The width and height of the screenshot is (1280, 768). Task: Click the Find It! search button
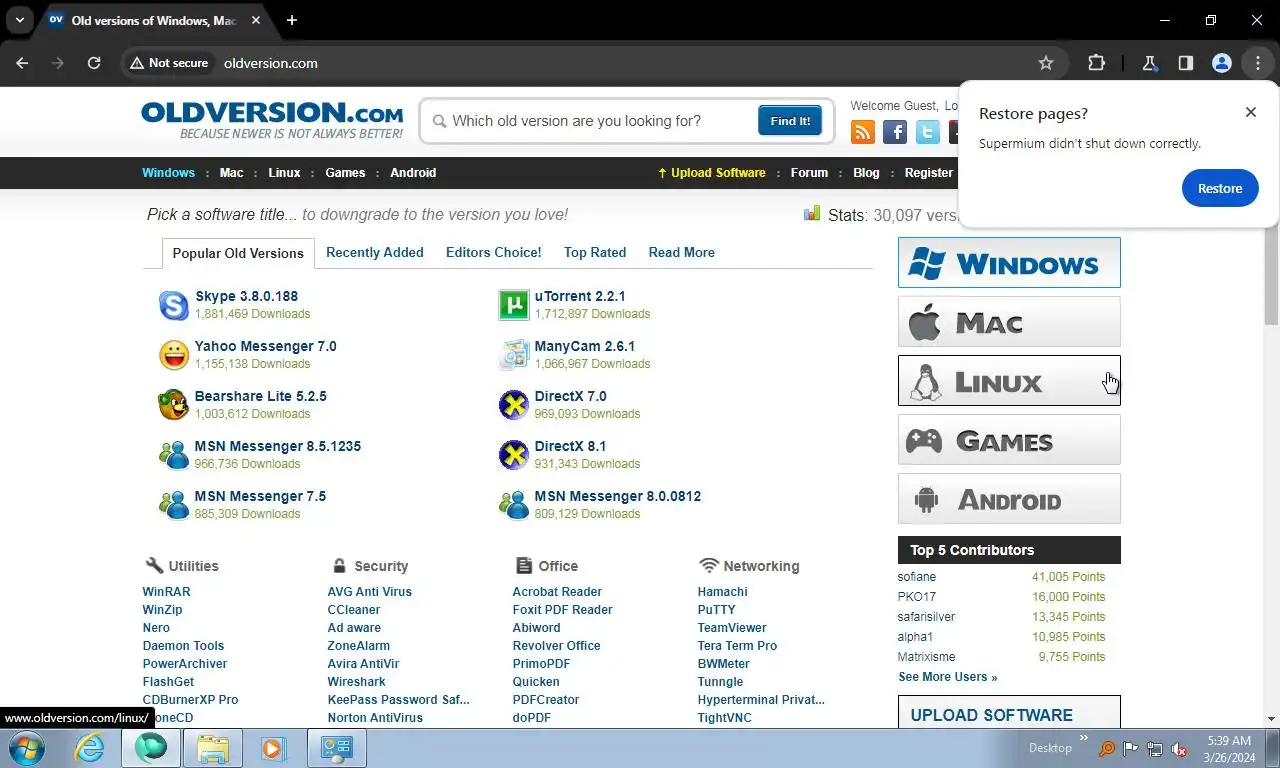pyautogui.click(x=790, y=121)
